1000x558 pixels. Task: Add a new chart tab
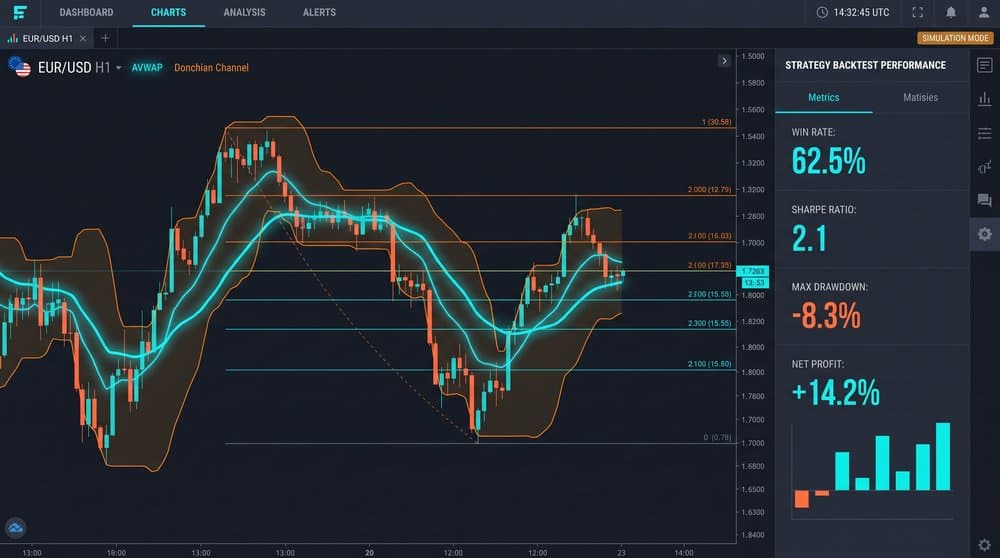point(105,38)
